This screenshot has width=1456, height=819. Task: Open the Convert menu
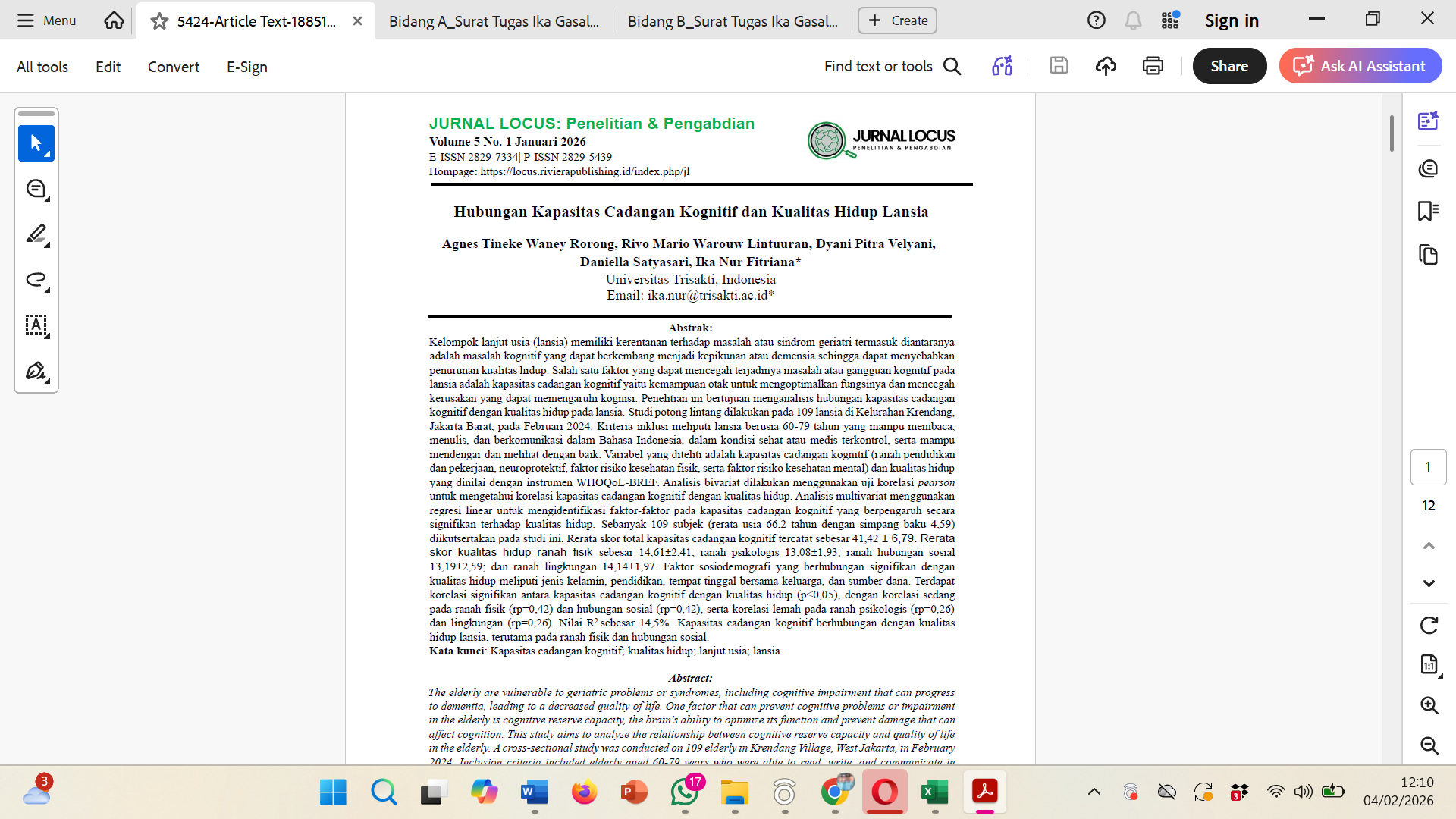coord(173,67)
